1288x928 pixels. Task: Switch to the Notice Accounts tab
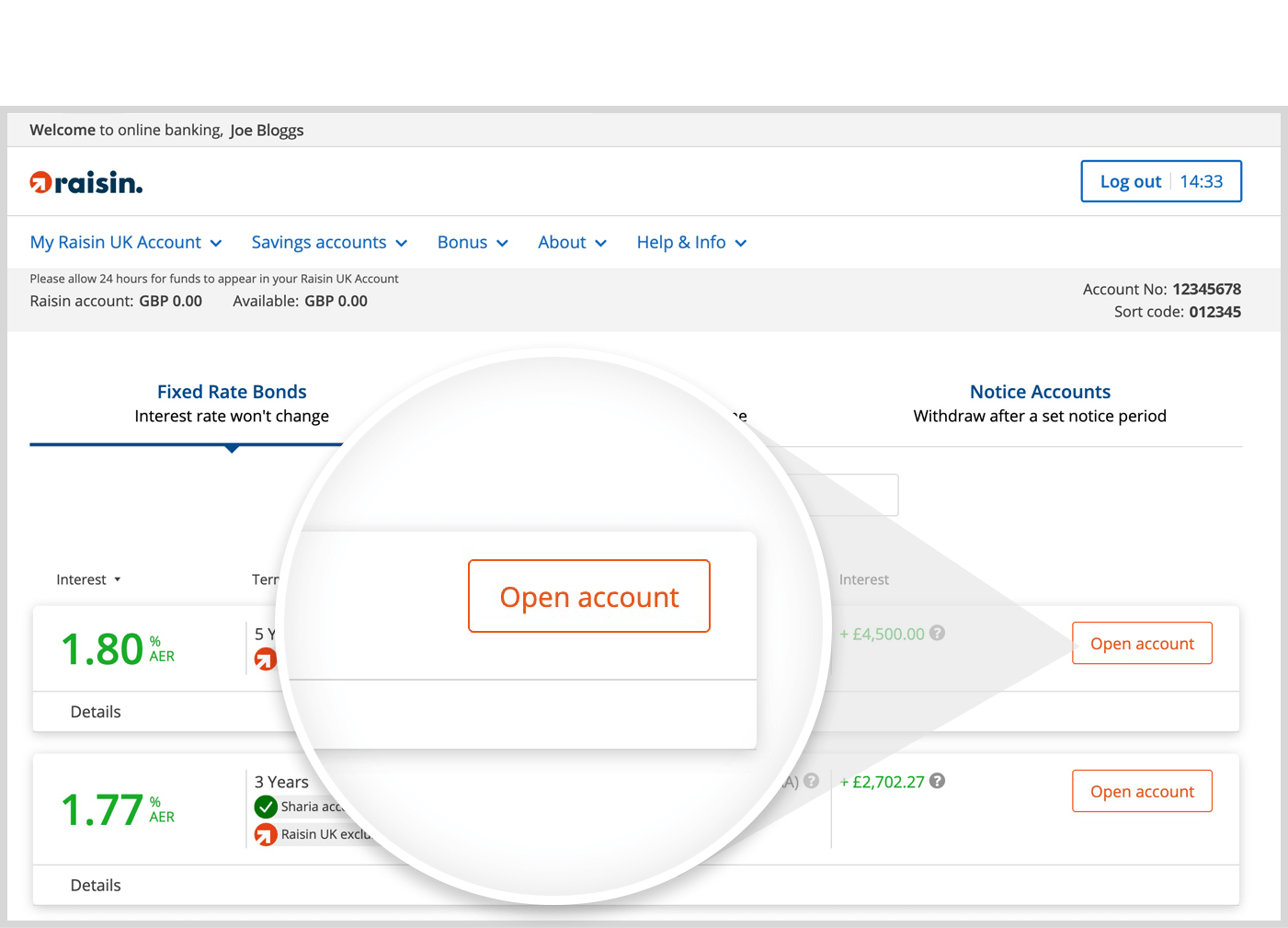tap(1040, 403)
